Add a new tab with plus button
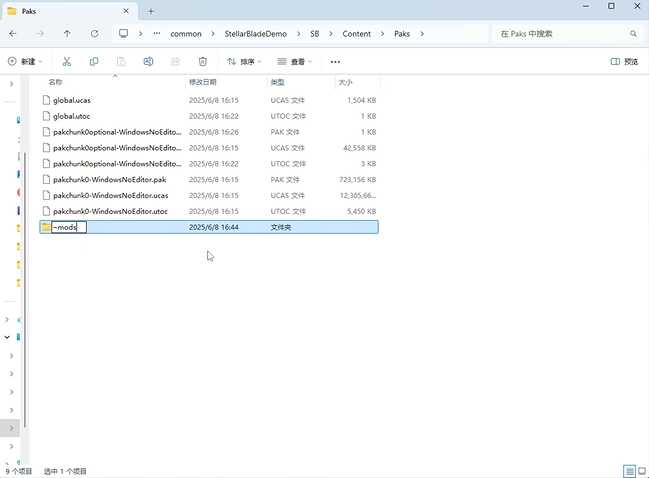The width and height of the screenshot is (649, 478). [151, 11]
